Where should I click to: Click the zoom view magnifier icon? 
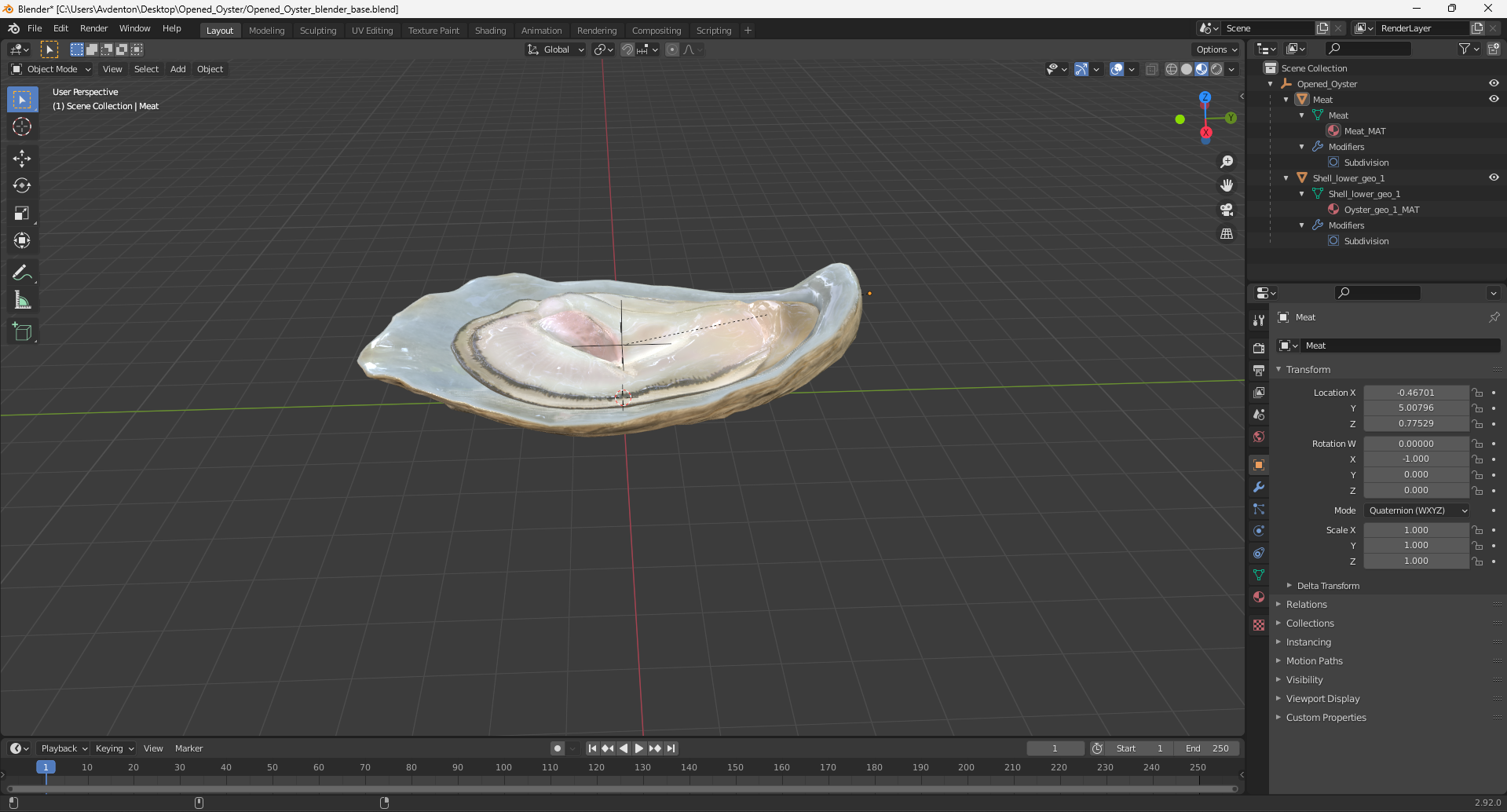[1227, 162]
